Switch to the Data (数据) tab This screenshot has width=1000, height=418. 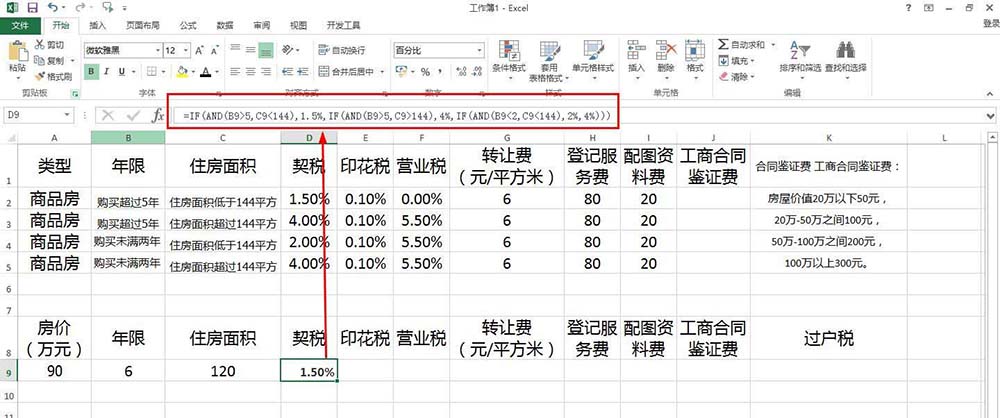[x=224, y=26]
